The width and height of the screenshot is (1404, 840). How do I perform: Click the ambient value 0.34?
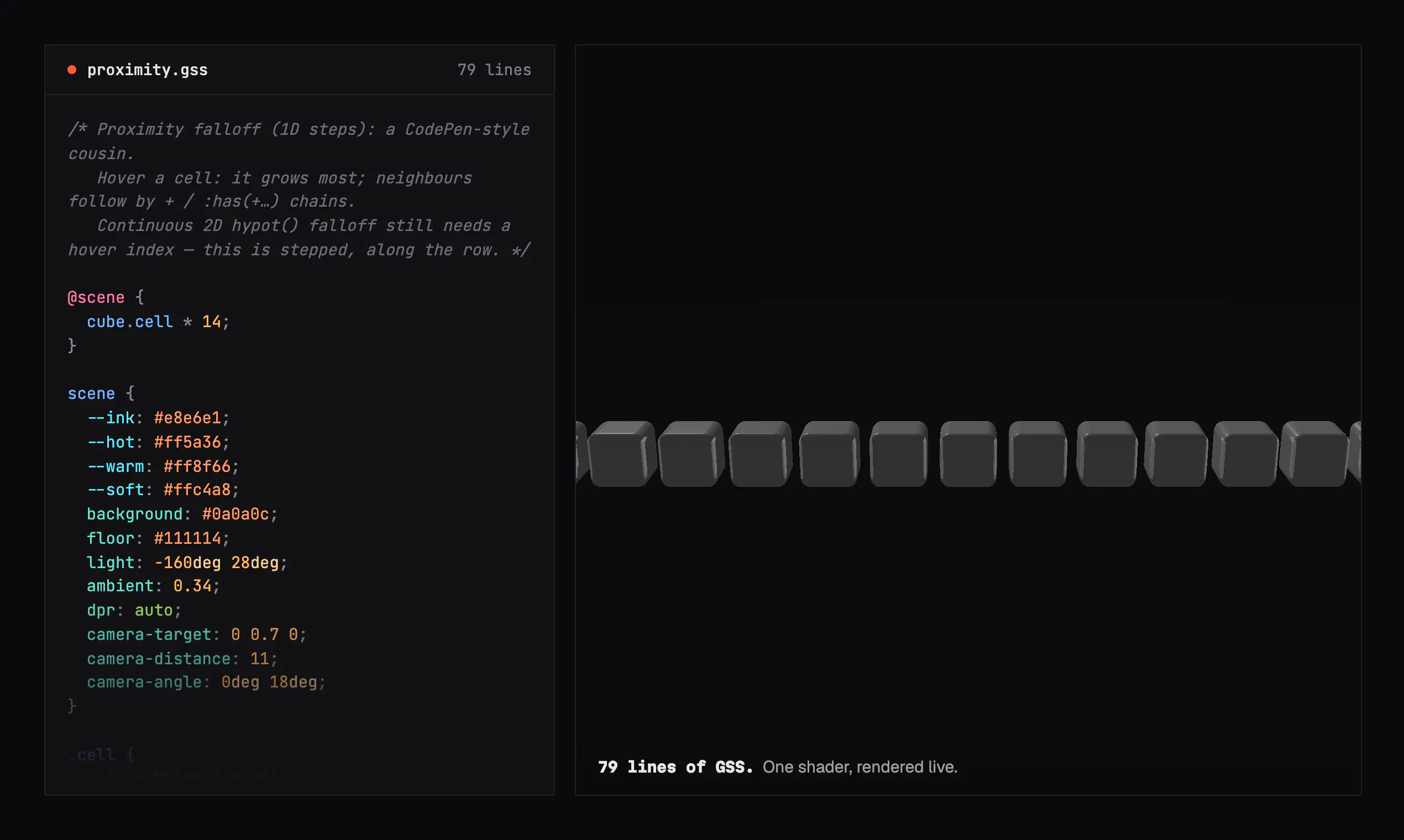[x=192, y=586]
